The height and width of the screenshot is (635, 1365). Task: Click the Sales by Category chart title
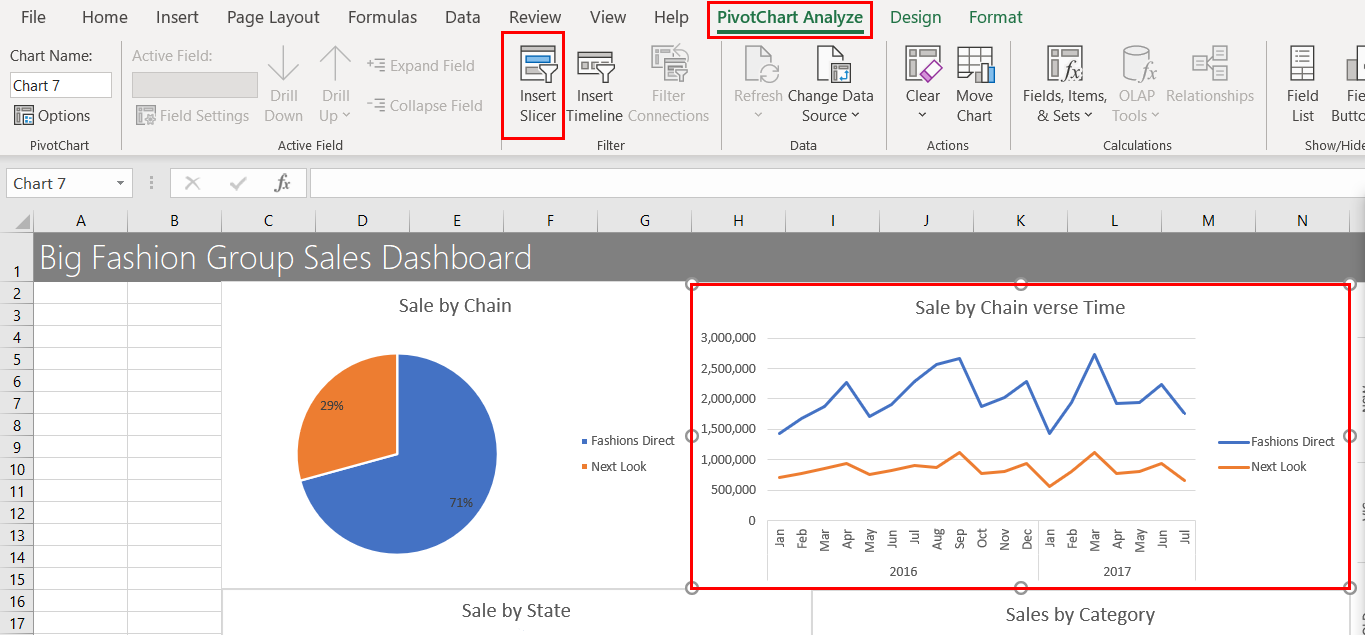1080,615
